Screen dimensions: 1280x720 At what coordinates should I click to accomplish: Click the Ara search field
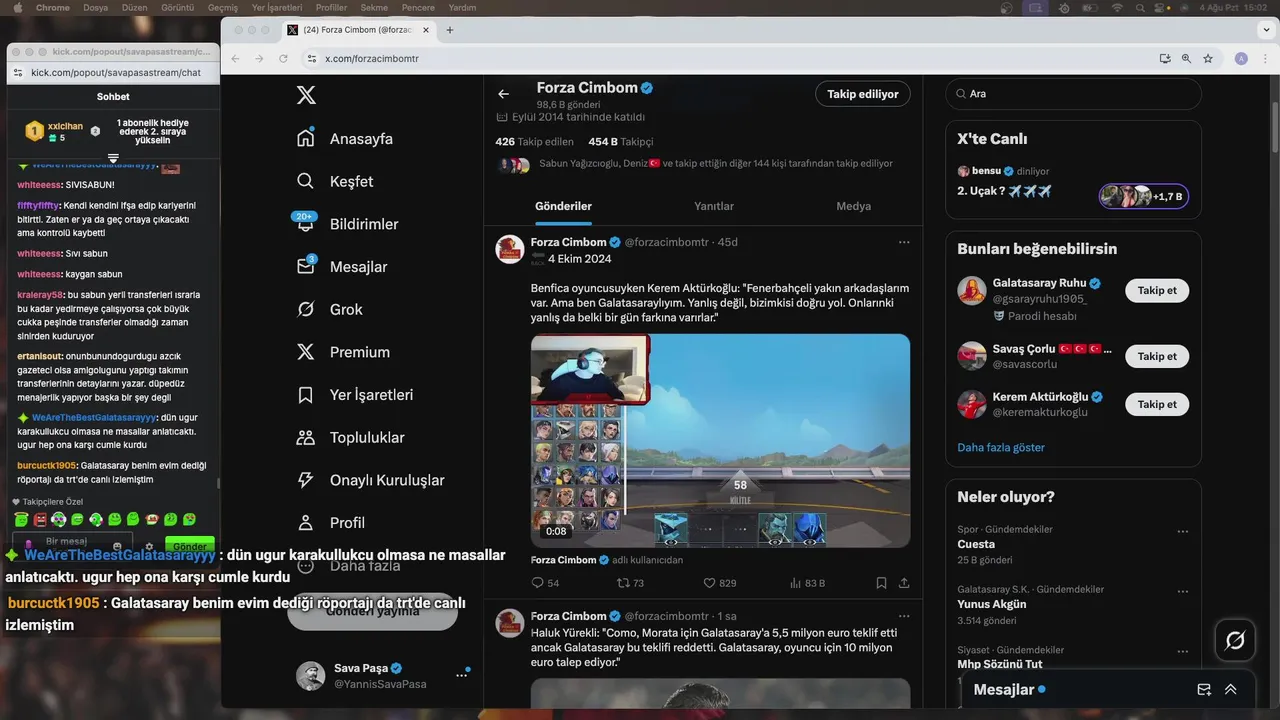point(1073,94)
